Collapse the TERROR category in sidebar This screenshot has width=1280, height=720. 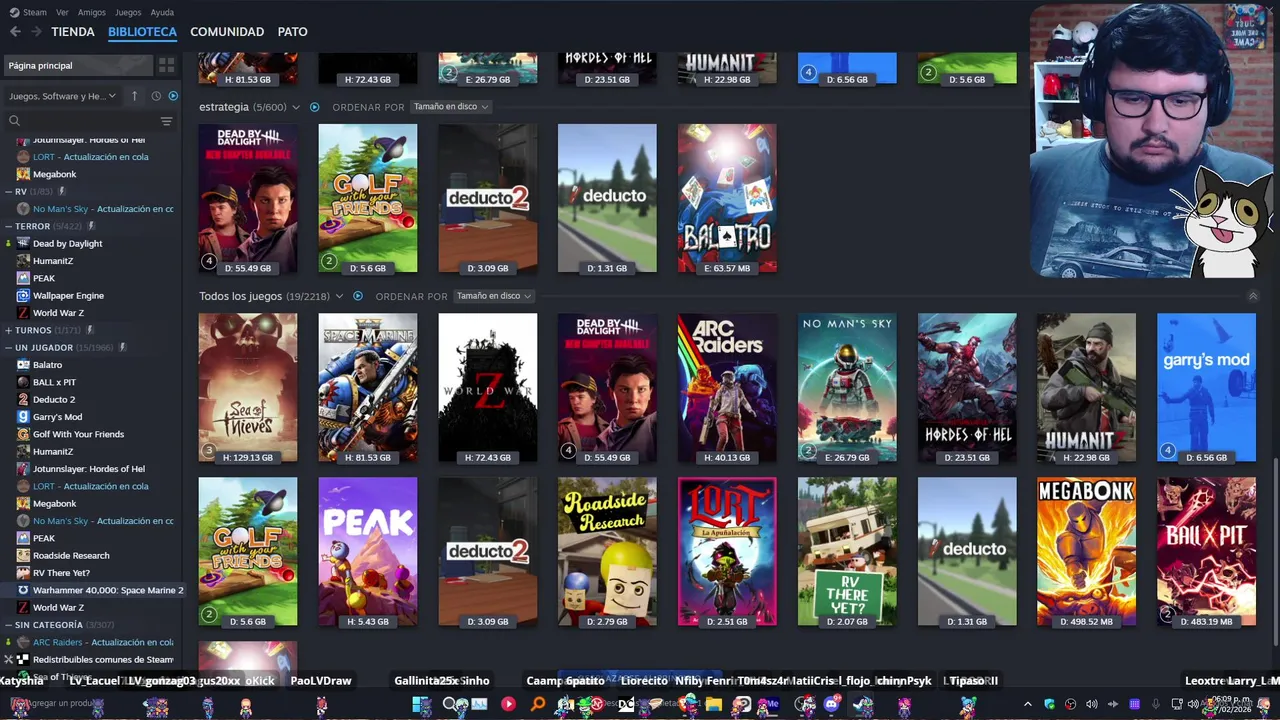point(8,226)
